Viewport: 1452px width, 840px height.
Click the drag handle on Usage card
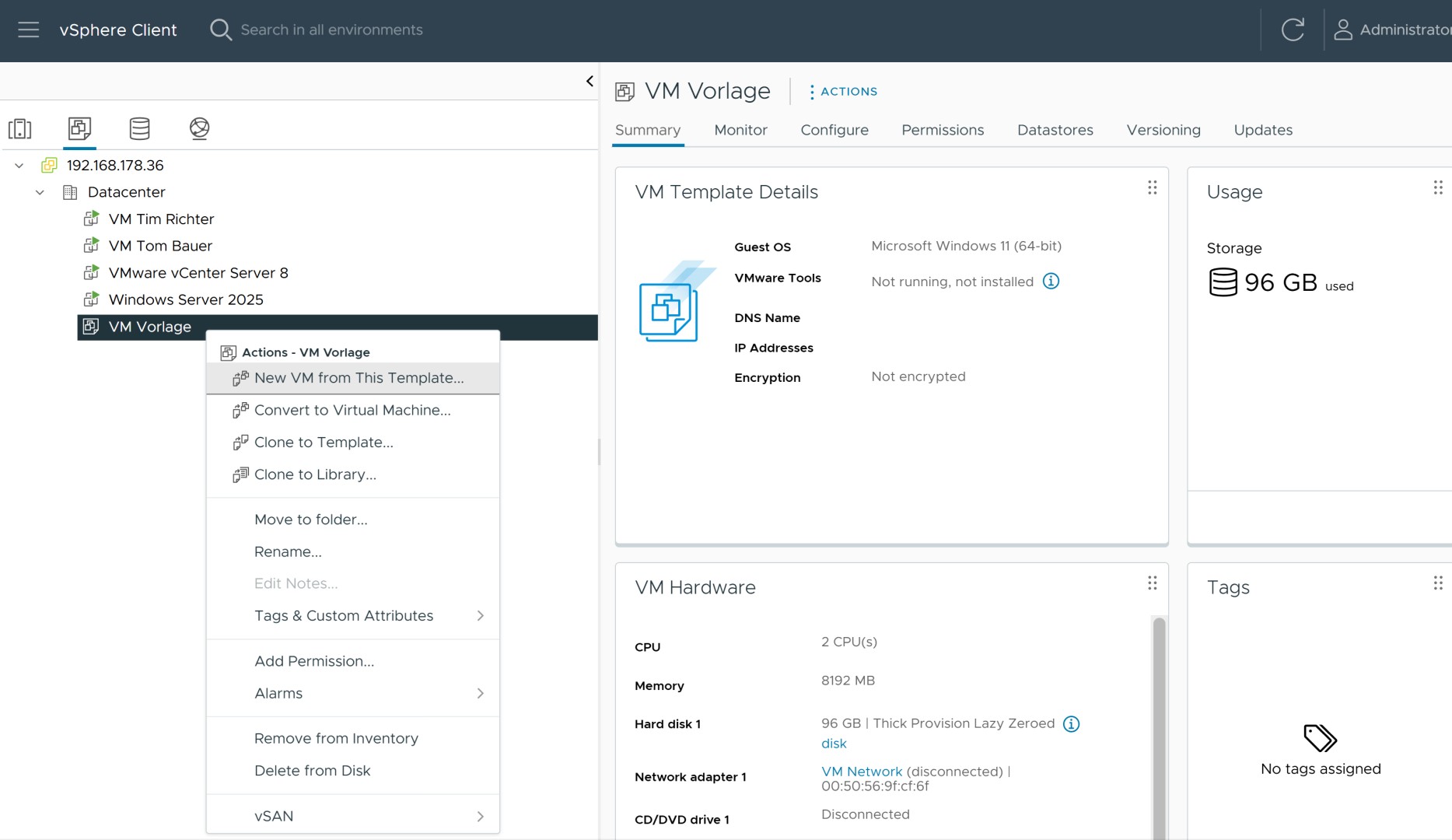(x=1438, y=187)
